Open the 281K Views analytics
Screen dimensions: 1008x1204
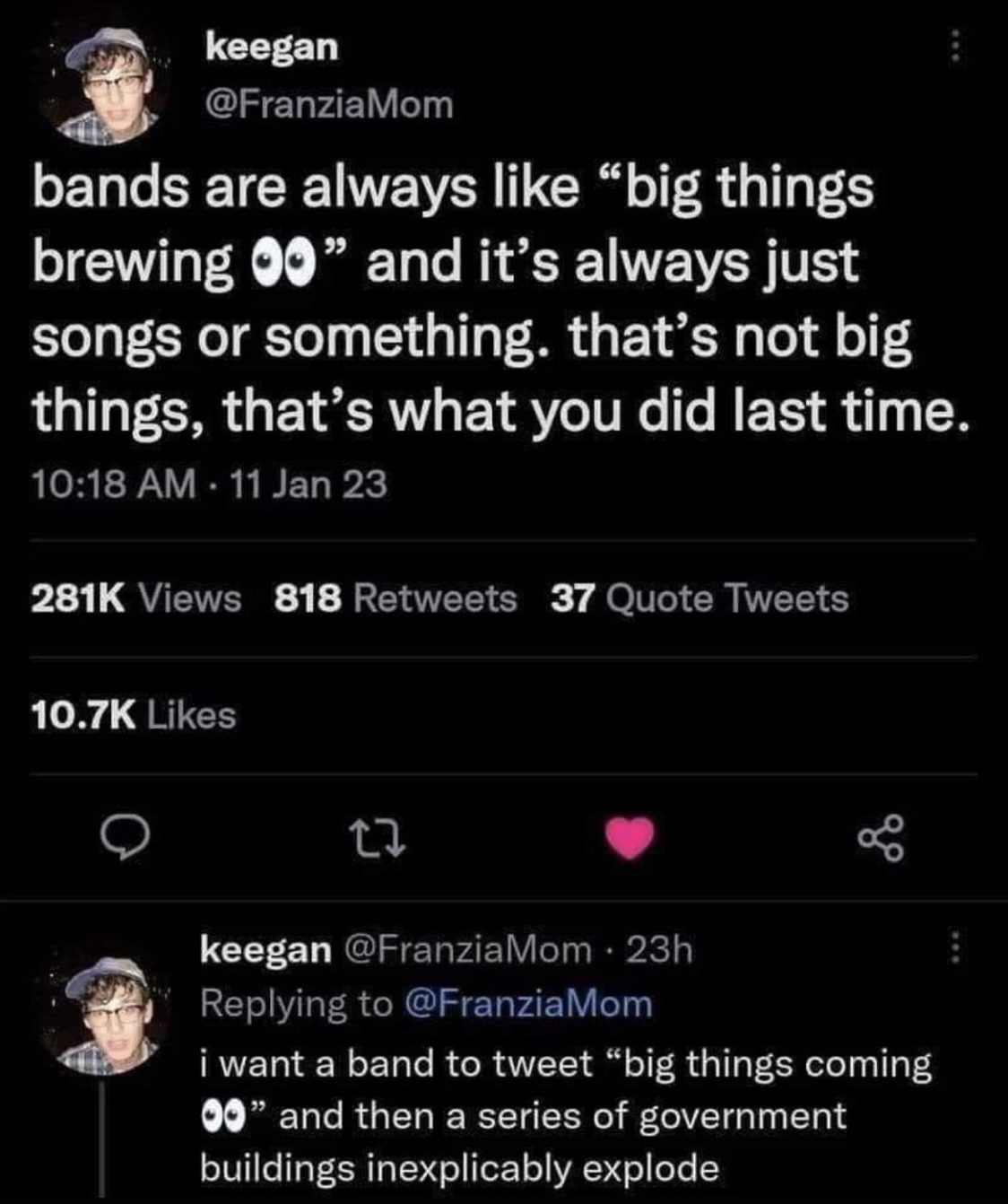point(136,598)
